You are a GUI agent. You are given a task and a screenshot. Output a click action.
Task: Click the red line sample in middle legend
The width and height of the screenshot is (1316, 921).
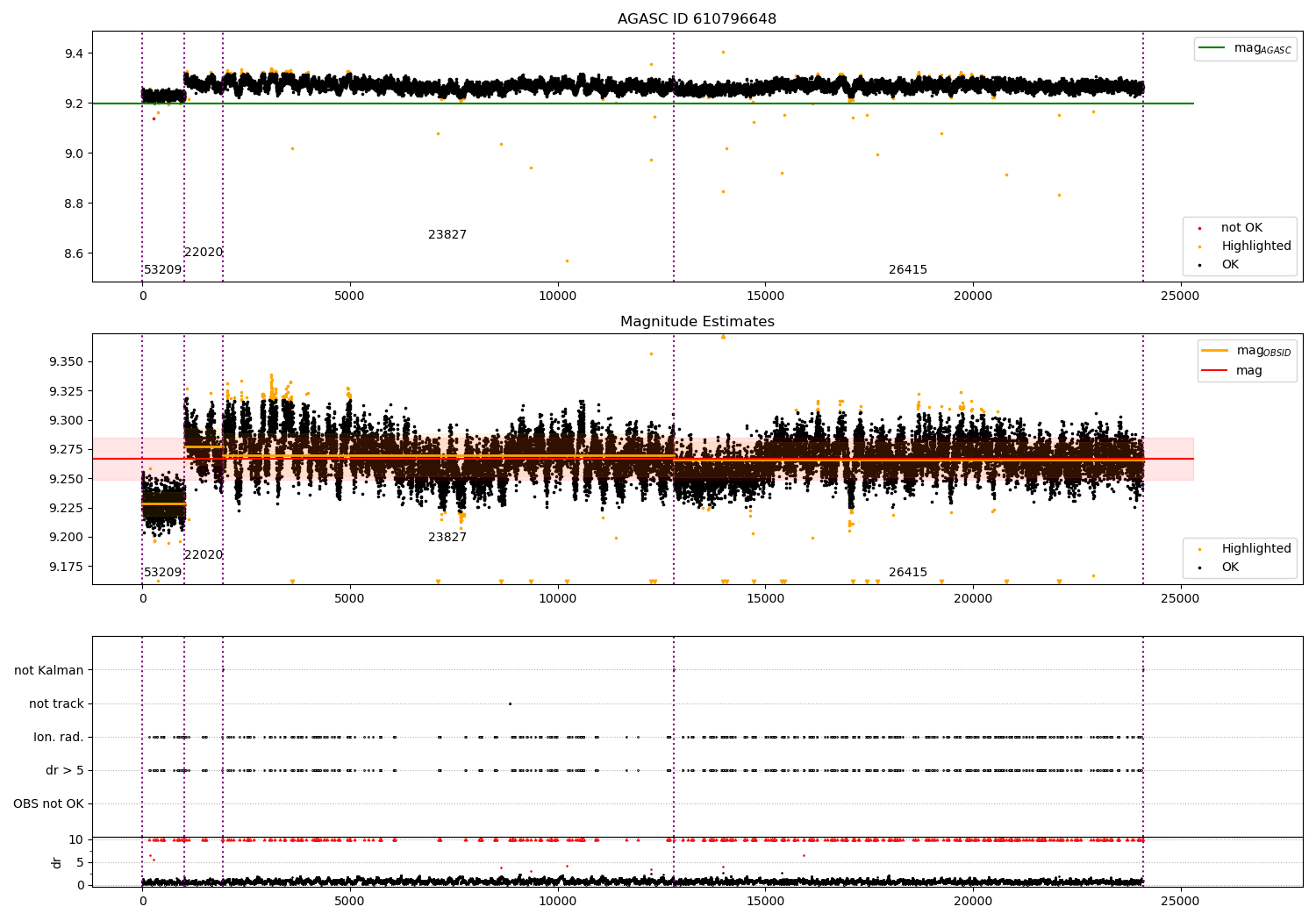click(1214, 371)
